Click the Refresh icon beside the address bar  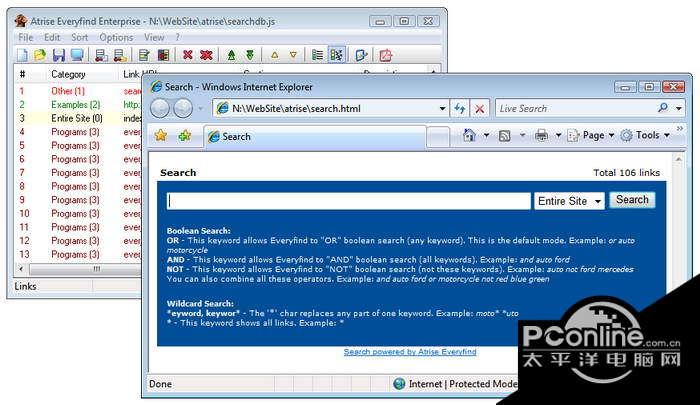tap(459, 108)
